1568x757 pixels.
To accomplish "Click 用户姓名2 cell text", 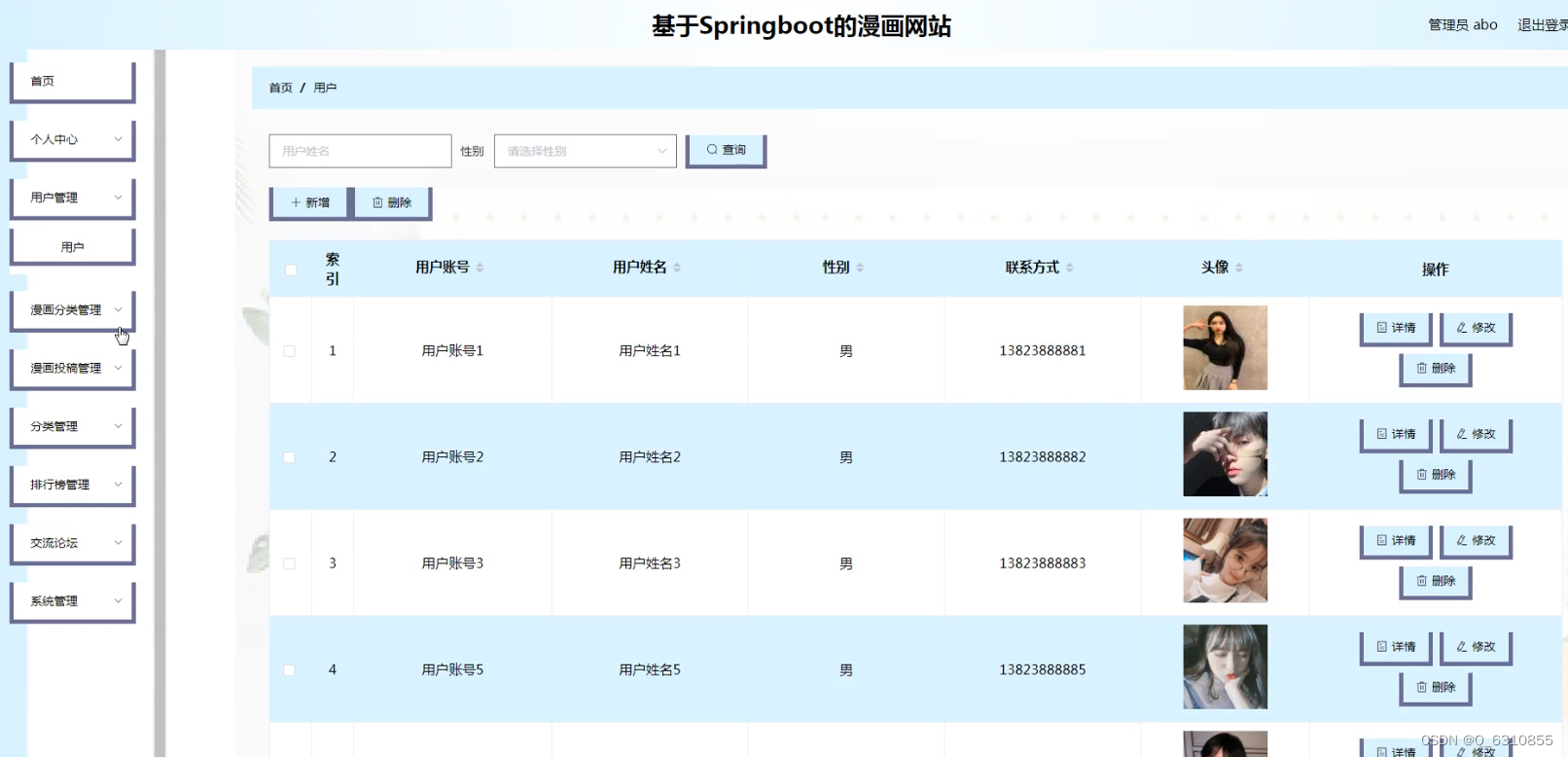I will pyautogui.click(x=650, y=457).
